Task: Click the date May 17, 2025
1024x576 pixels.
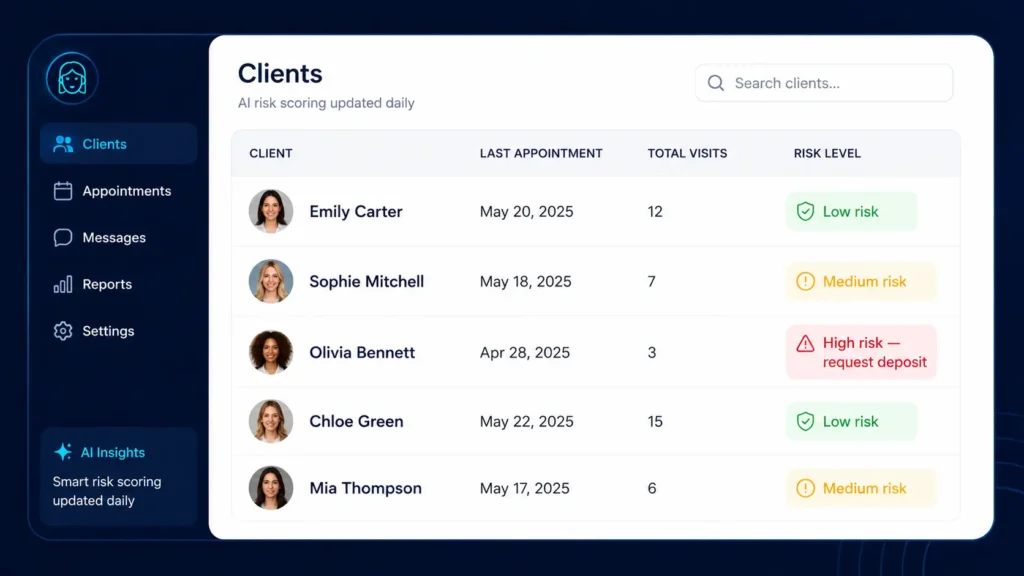Action: [525, 488]
